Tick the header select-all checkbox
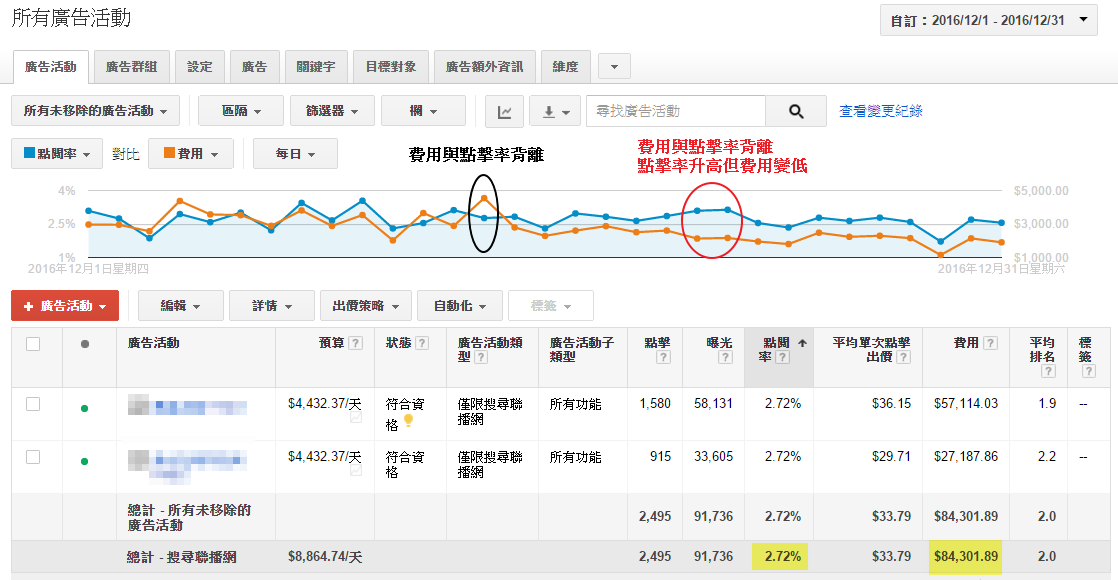This screenshot has height=580, width=1118. [33, 344]
